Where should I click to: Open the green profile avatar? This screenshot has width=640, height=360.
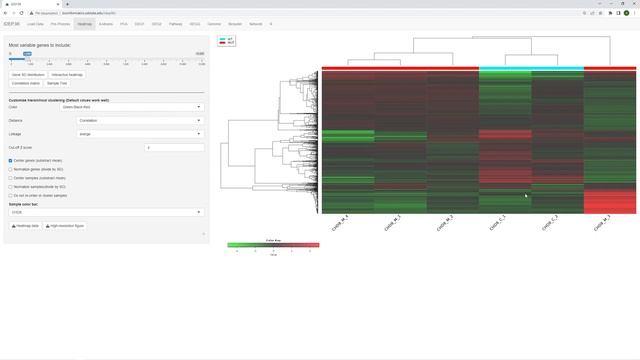tap(627, 13)
